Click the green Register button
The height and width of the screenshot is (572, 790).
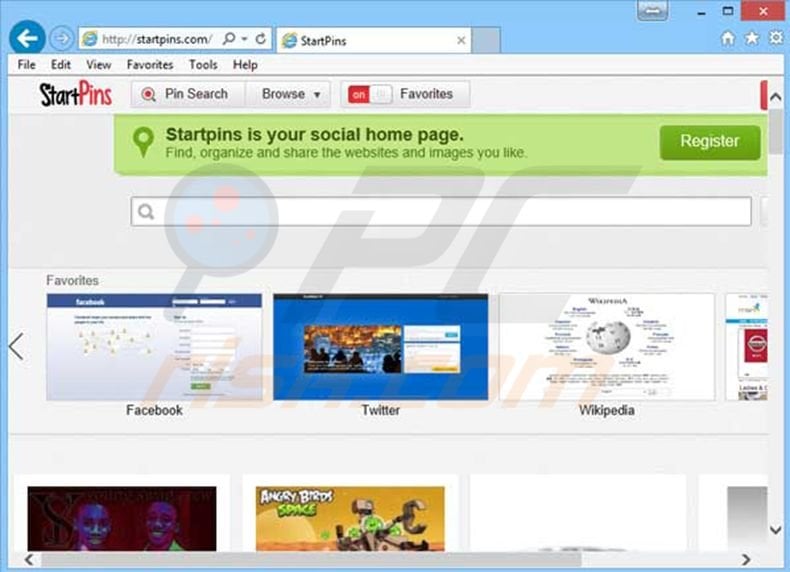point(710,142)
